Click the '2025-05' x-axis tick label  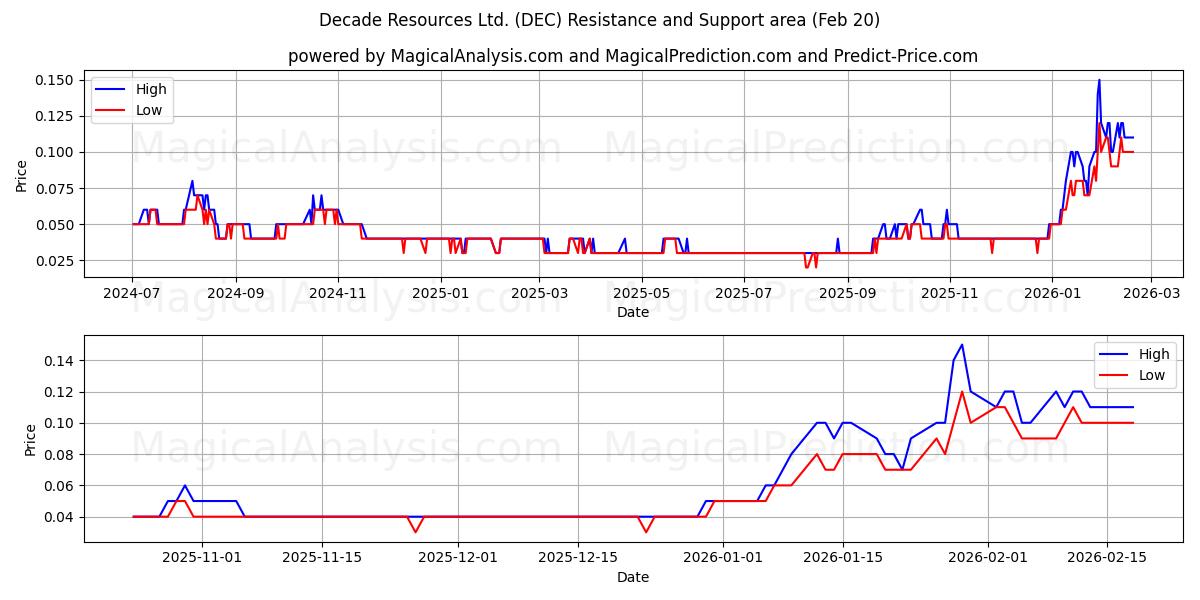(642, 293)
